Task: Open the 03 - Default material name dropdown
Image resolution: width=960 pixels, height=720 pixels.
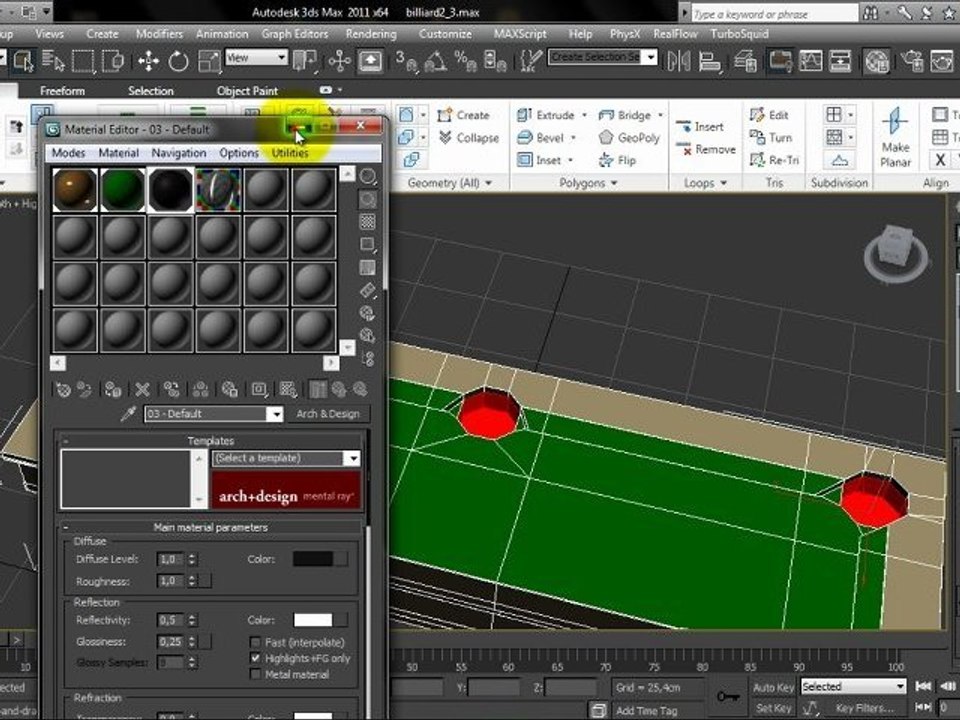Action: click(214, 414)
